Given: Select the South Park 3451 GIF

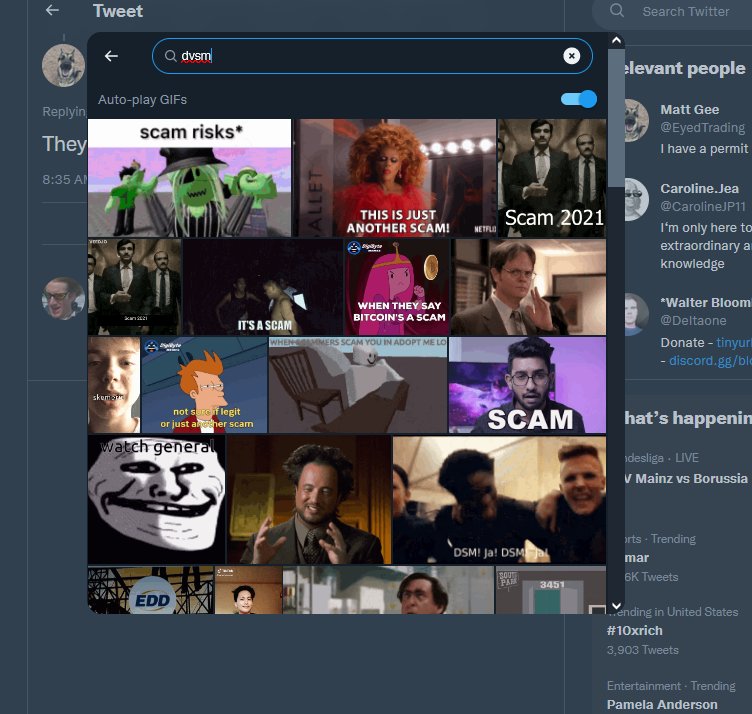Looking at the screenshot, I should pos(551,590).
